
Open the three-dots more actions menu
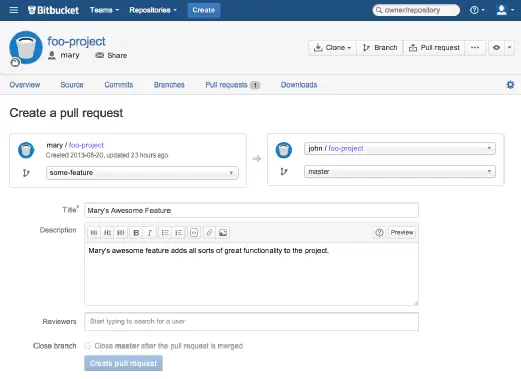click(475, 48)
